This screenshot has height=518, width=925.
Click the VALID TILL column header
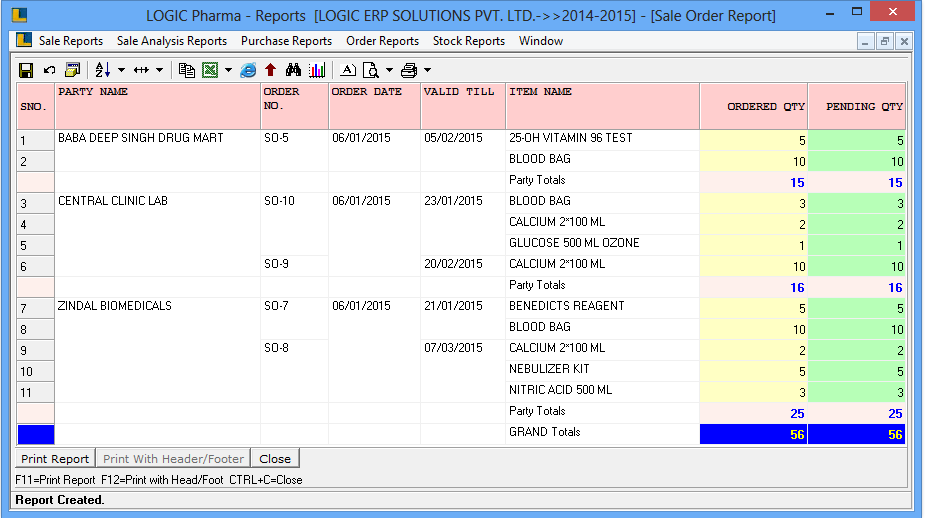463,106
